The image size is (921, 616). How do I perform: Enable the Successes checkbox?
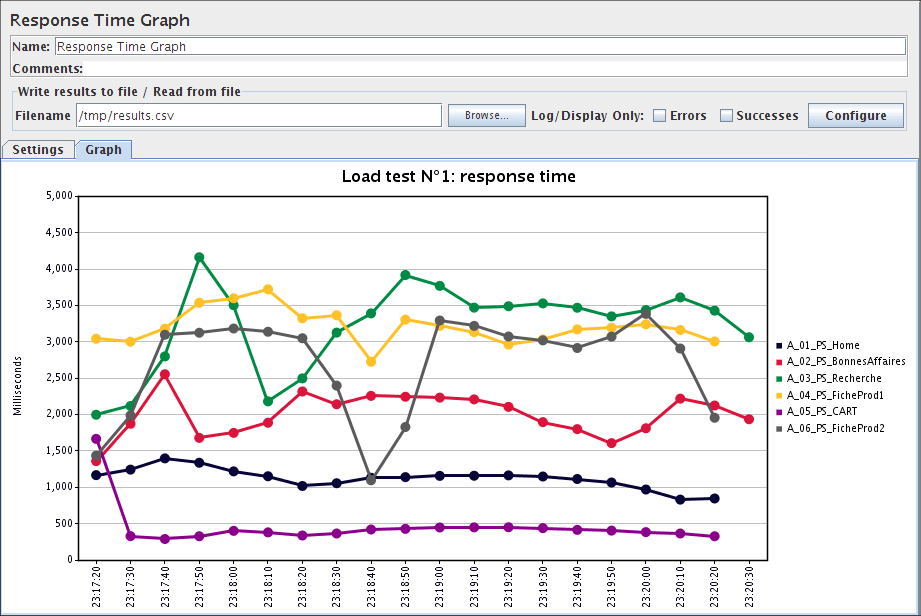click(727, 115)
